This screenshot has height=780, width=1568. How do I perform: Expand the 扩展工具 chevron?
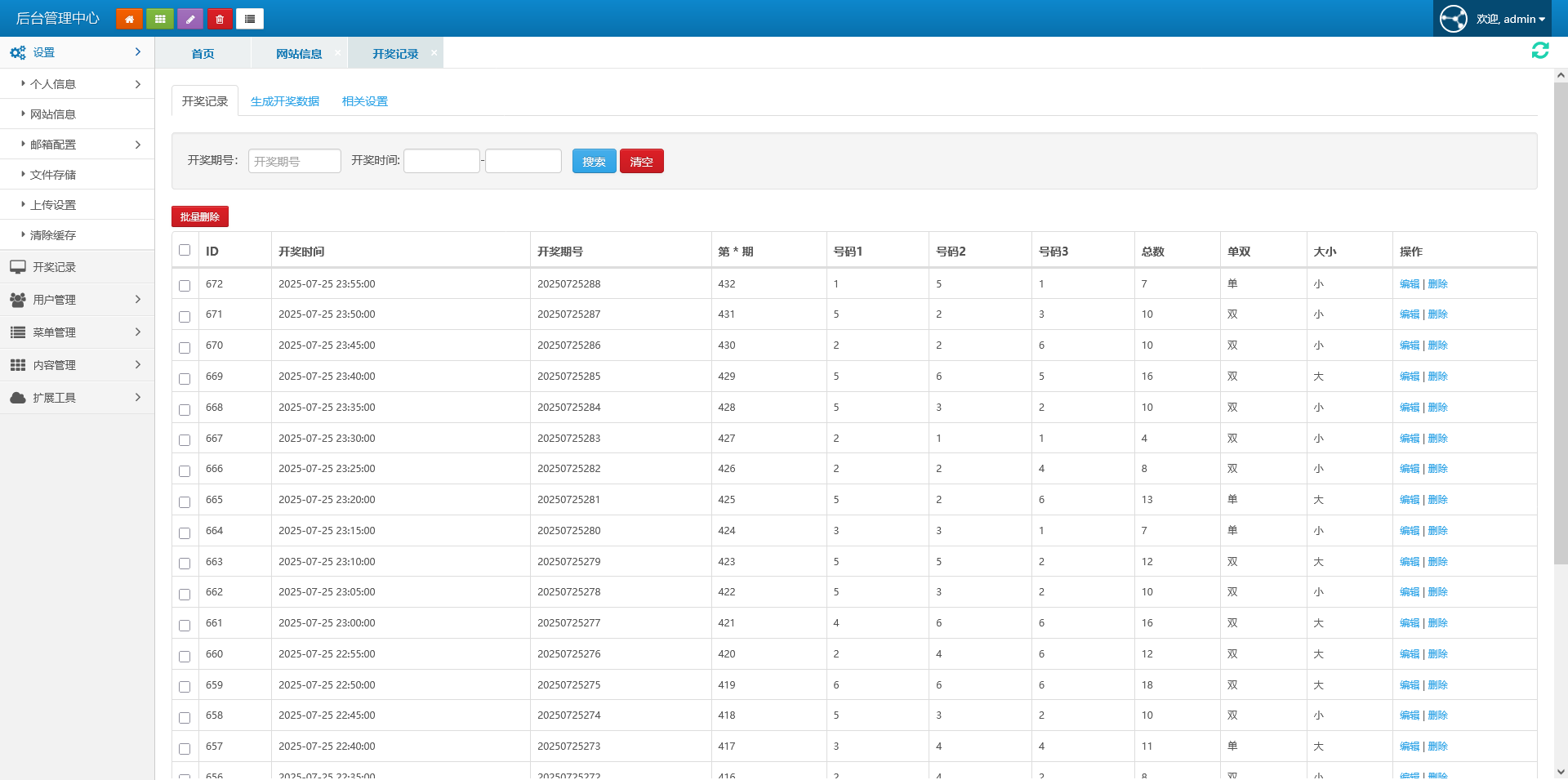138,398
